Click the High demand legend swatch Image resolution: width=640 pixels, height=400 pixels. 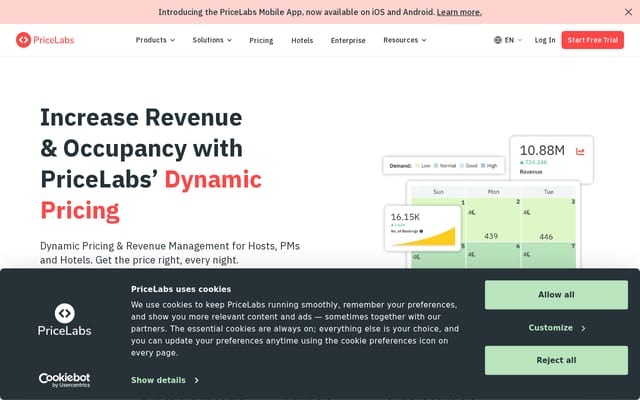pos(483,166)
